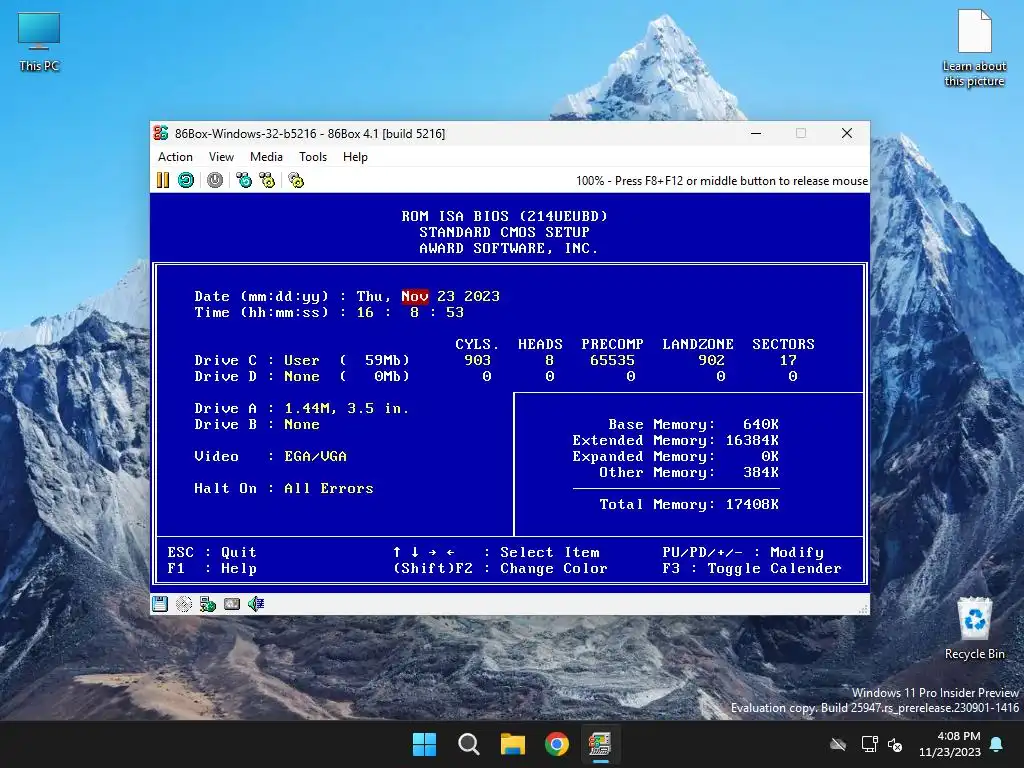Open File Explorer from taskbar
Viewport: 1024px width, 768px height.
click(513, 744)
